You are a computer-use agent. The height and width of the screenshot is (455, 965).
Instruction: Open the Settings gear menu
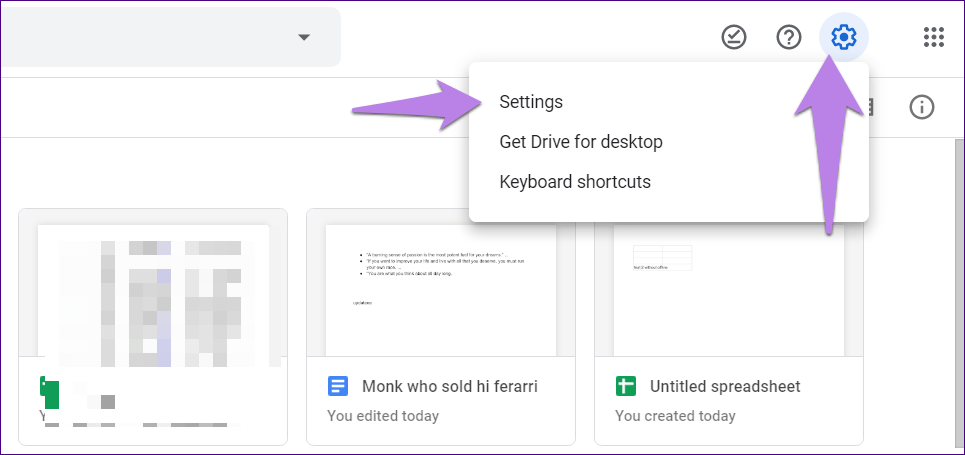(844, 38)
